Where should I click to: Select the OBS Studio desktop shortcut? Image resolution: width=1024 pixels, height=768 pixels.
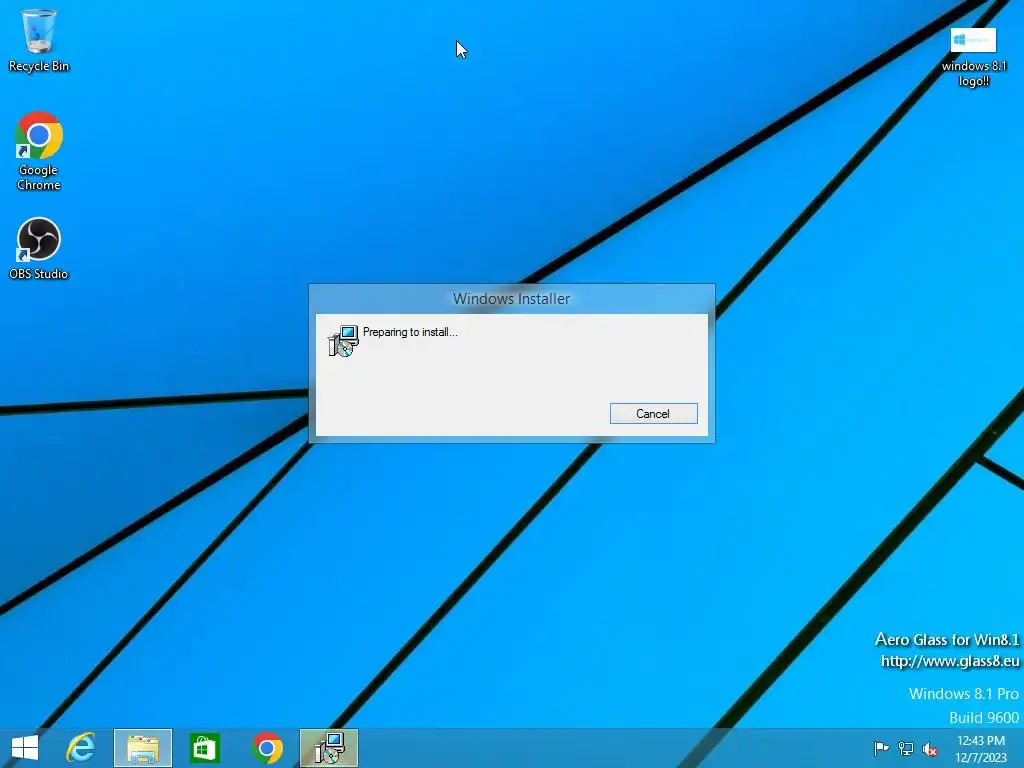coord(39,249)
